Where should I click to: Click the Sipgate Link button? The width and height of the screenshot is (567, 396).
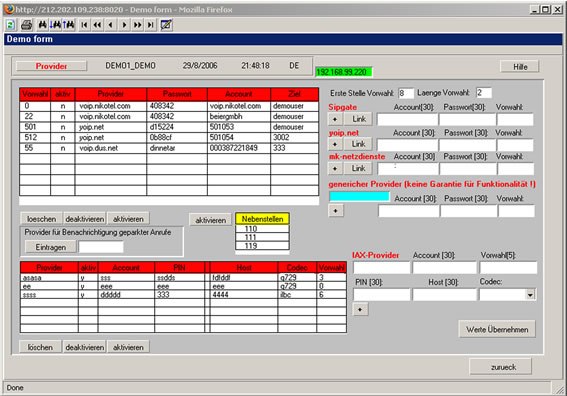coord(358,119)
